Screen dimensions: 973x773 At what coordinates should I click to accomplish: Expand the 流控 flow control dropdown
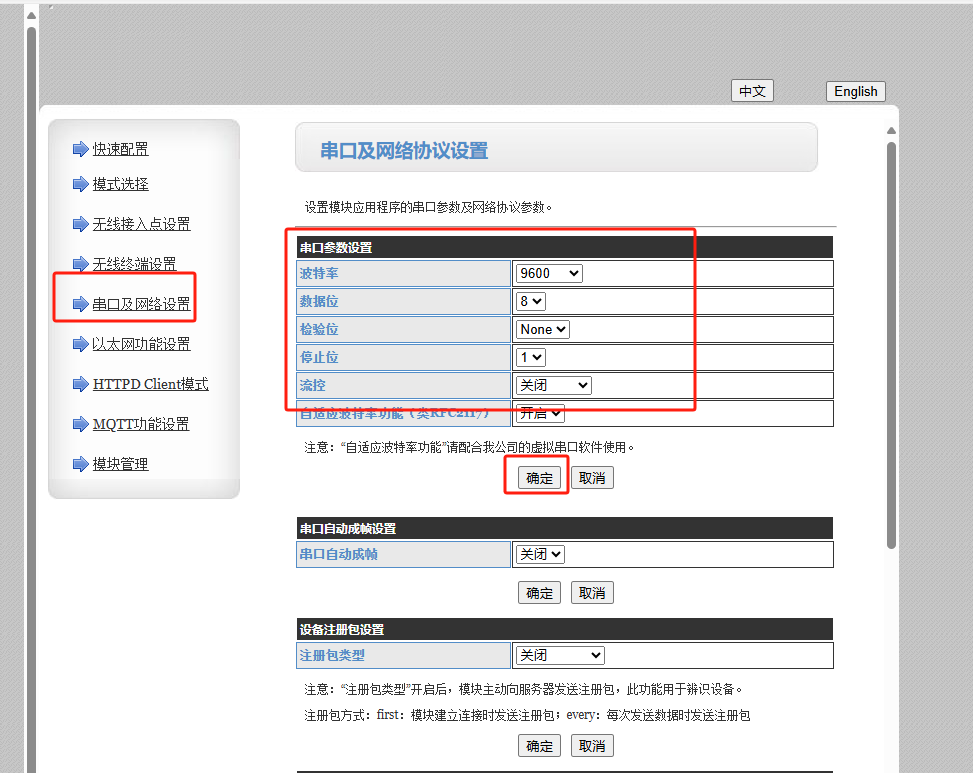point(554,385)
